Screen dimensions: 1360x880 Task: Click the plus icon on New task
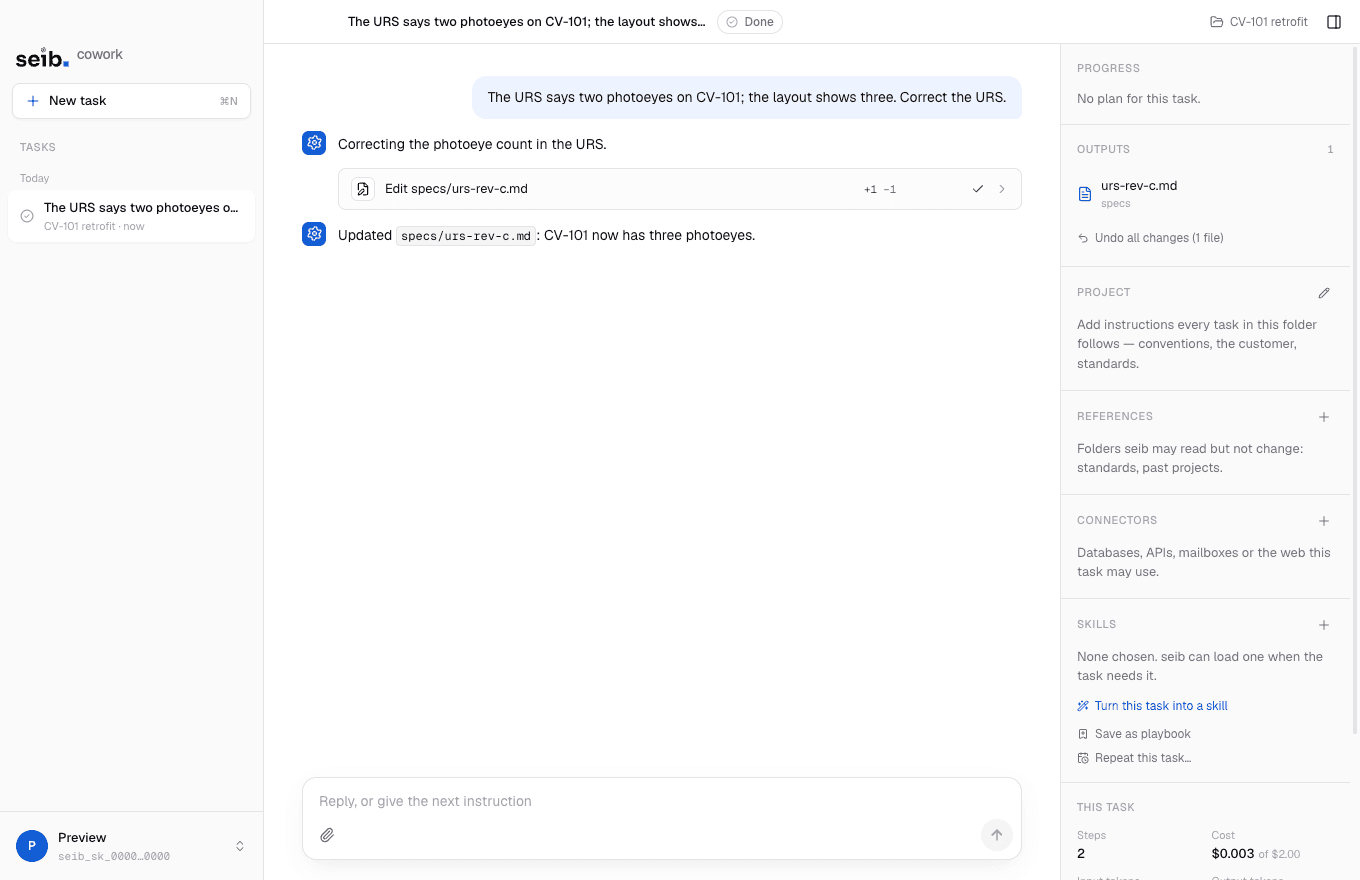pos(33,101)
